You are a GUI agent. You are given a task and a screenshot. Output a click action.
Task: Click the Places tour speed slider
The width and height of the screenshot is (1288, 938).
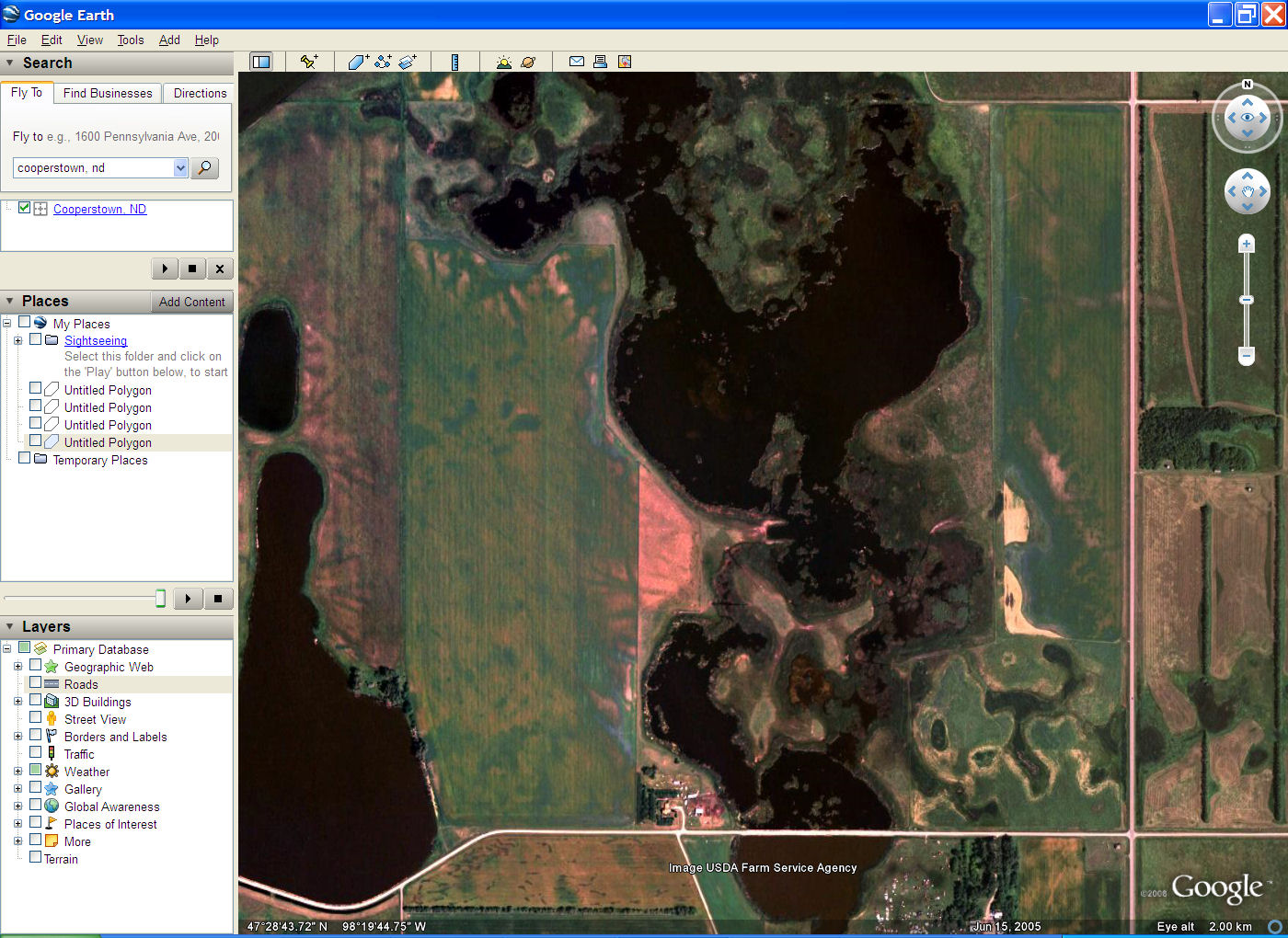click(160, 599)
